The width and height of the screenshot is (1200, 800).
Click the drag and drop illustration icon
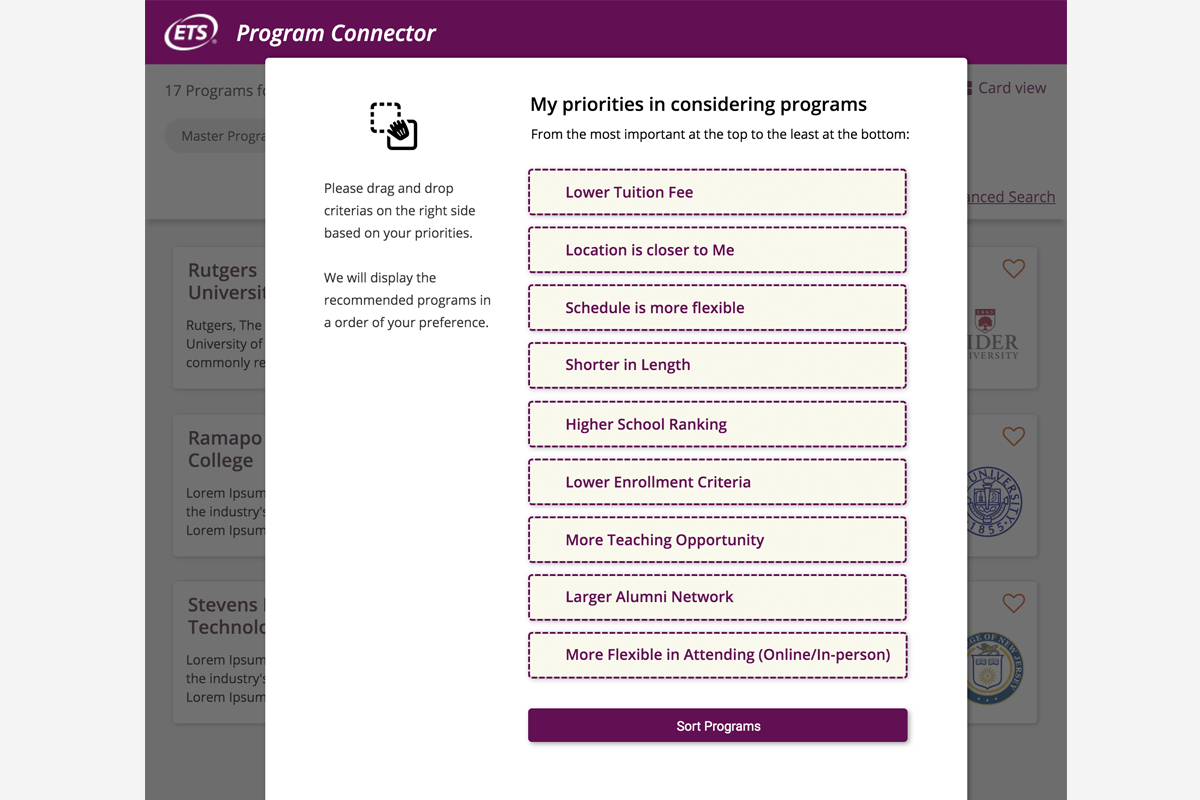[394, 126]
